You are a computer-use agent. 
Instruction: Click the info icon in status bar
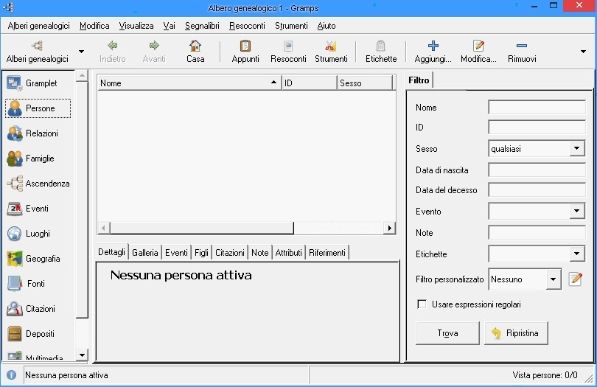pos(11,375)
